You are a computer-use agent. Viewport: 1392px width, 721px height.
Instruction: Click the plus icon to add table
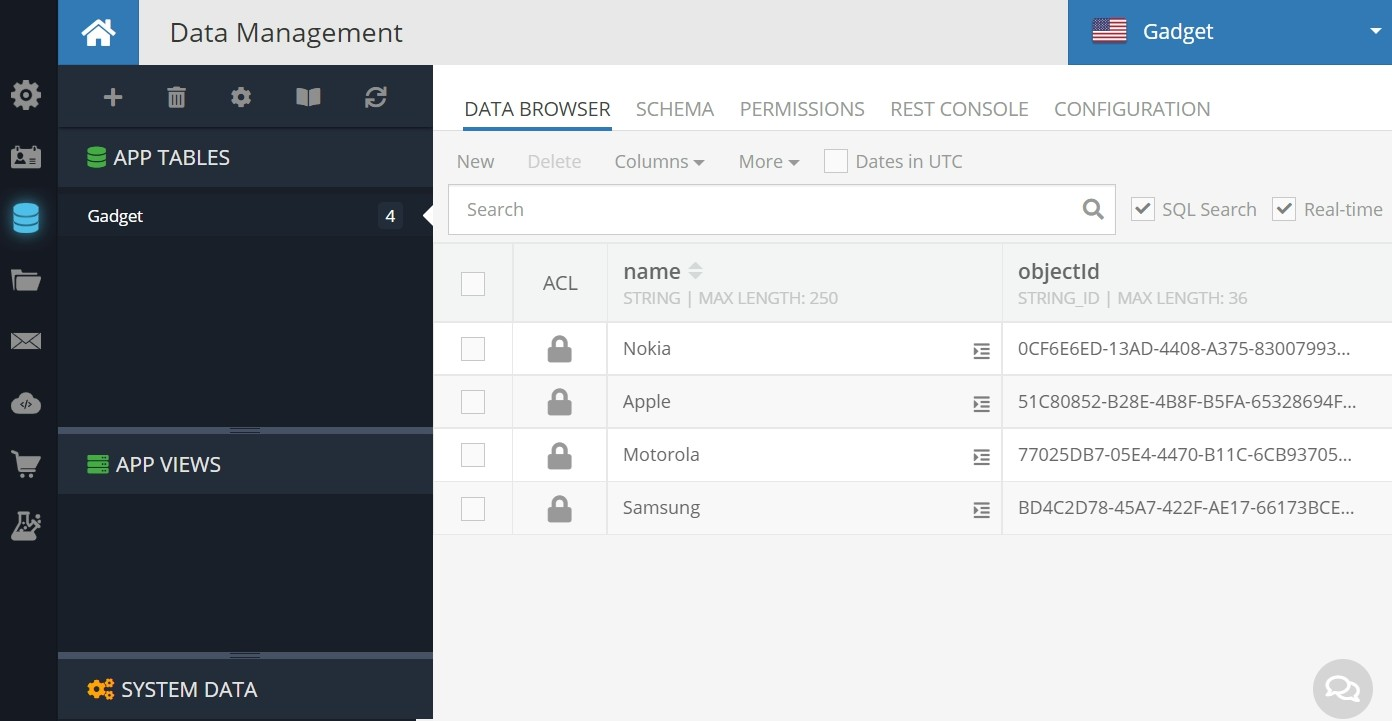(113, 97)
